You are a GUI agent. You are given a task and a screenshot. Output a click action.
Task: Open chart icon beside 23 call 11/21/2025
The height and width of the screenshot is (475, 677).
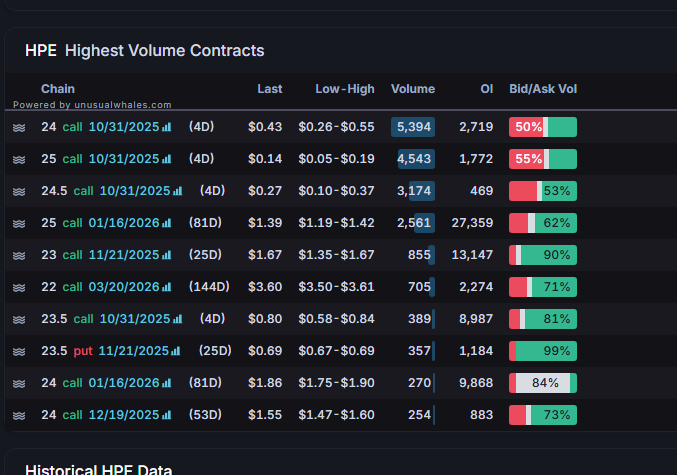tap(167, 255)
